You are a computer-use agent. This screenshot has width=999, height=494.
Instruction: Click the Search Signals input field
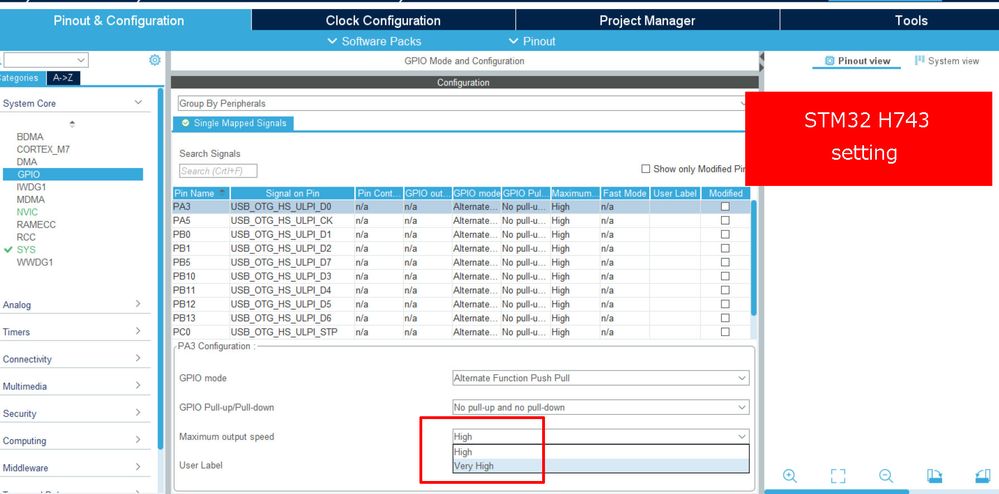(218, 171)
